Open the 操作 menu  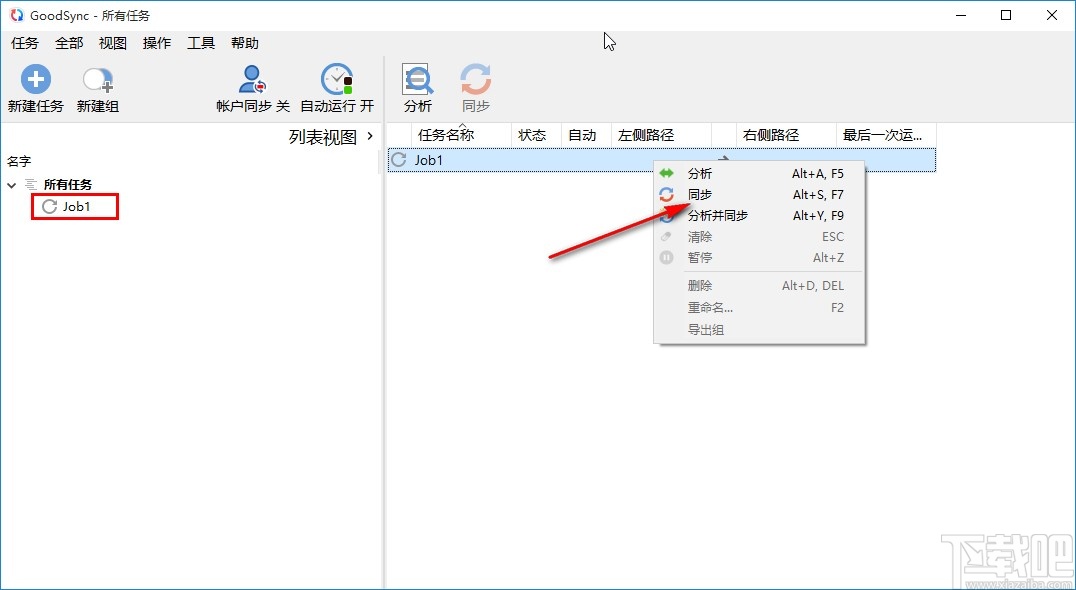pos(157,43)
